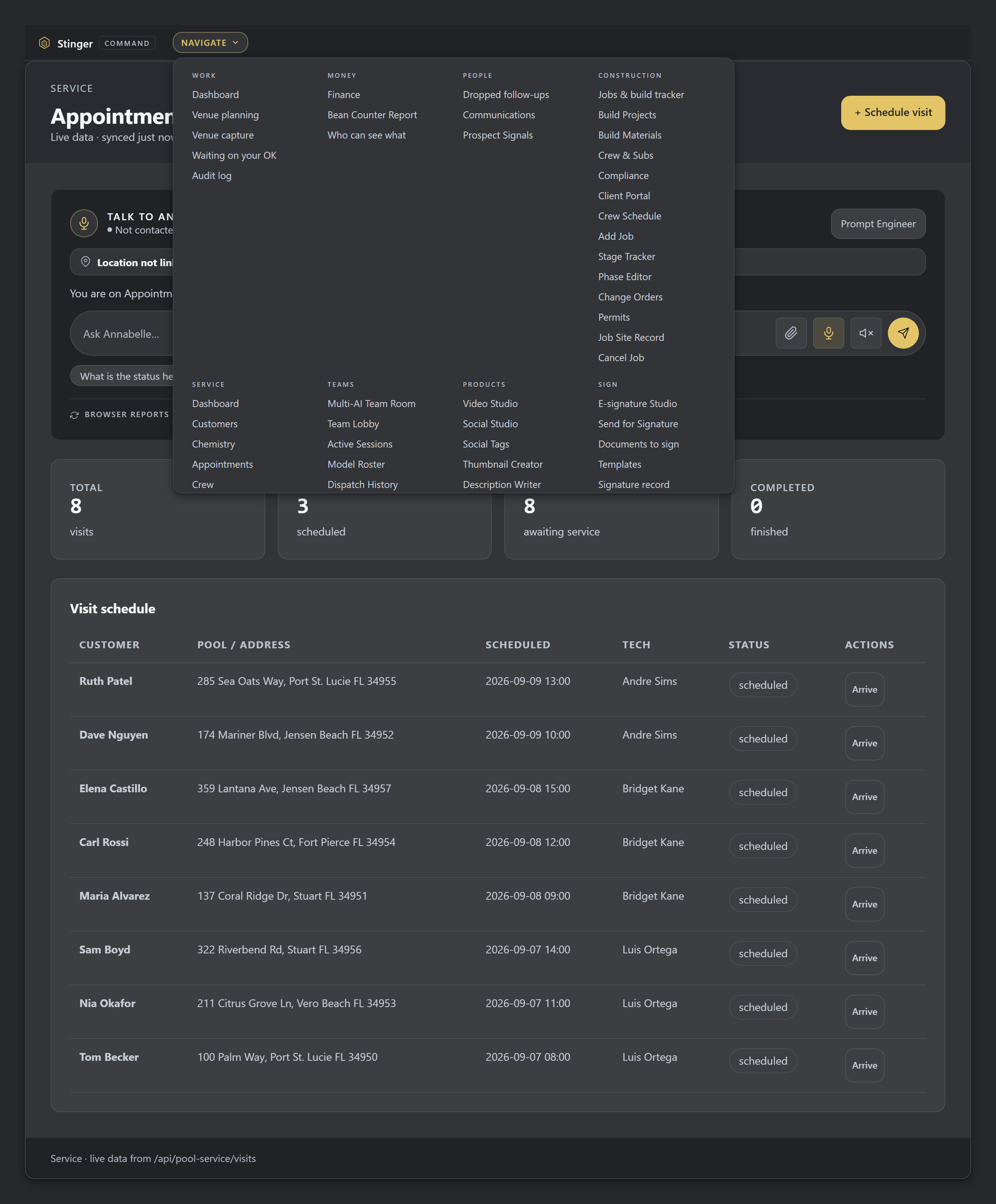Viewport: 996px width, 1204px height.
Task: Click Arrive for Ruth Patel
Action: [x=864, y=689]
